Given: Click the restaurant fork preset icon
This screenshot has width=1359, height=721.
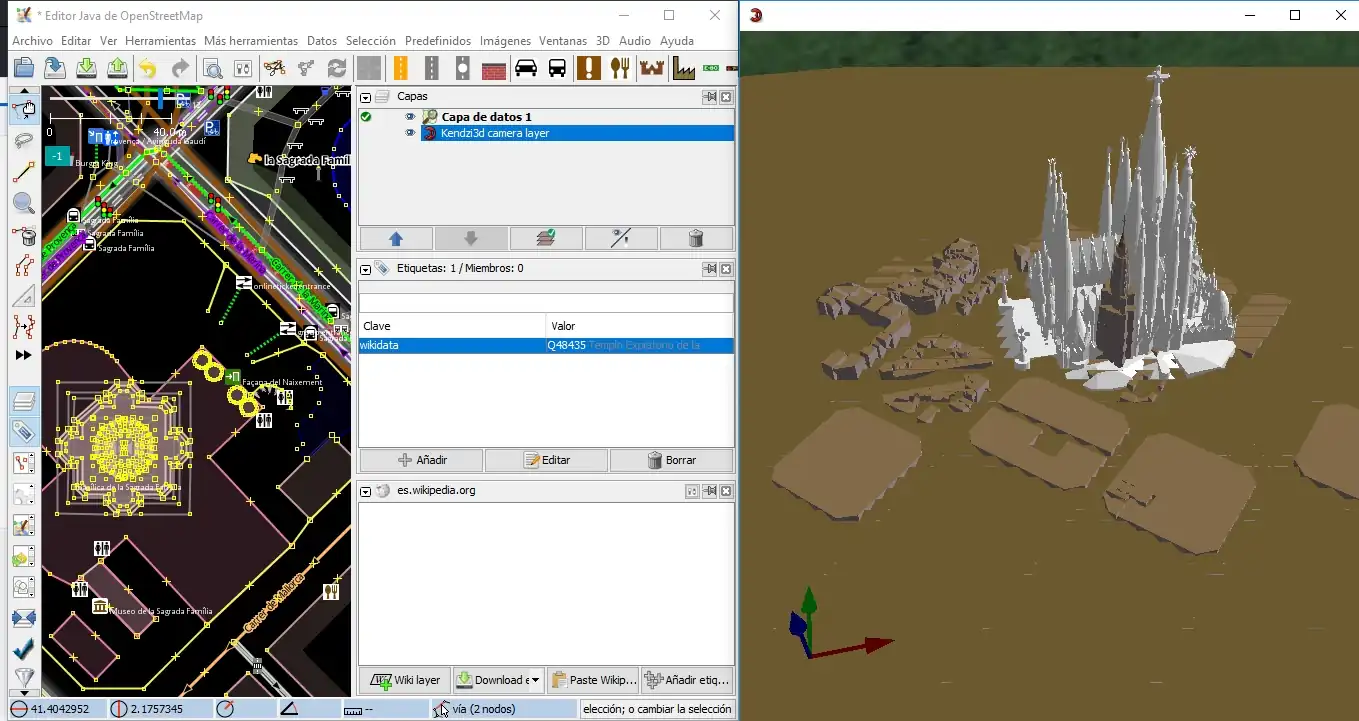Looking at the screenshot, I should (621, 68).
